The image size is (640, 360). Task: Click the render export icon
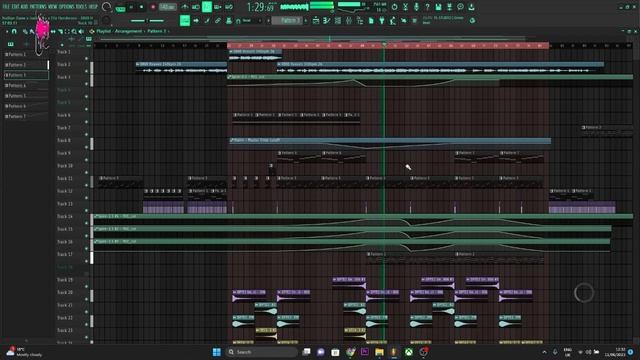449,7
